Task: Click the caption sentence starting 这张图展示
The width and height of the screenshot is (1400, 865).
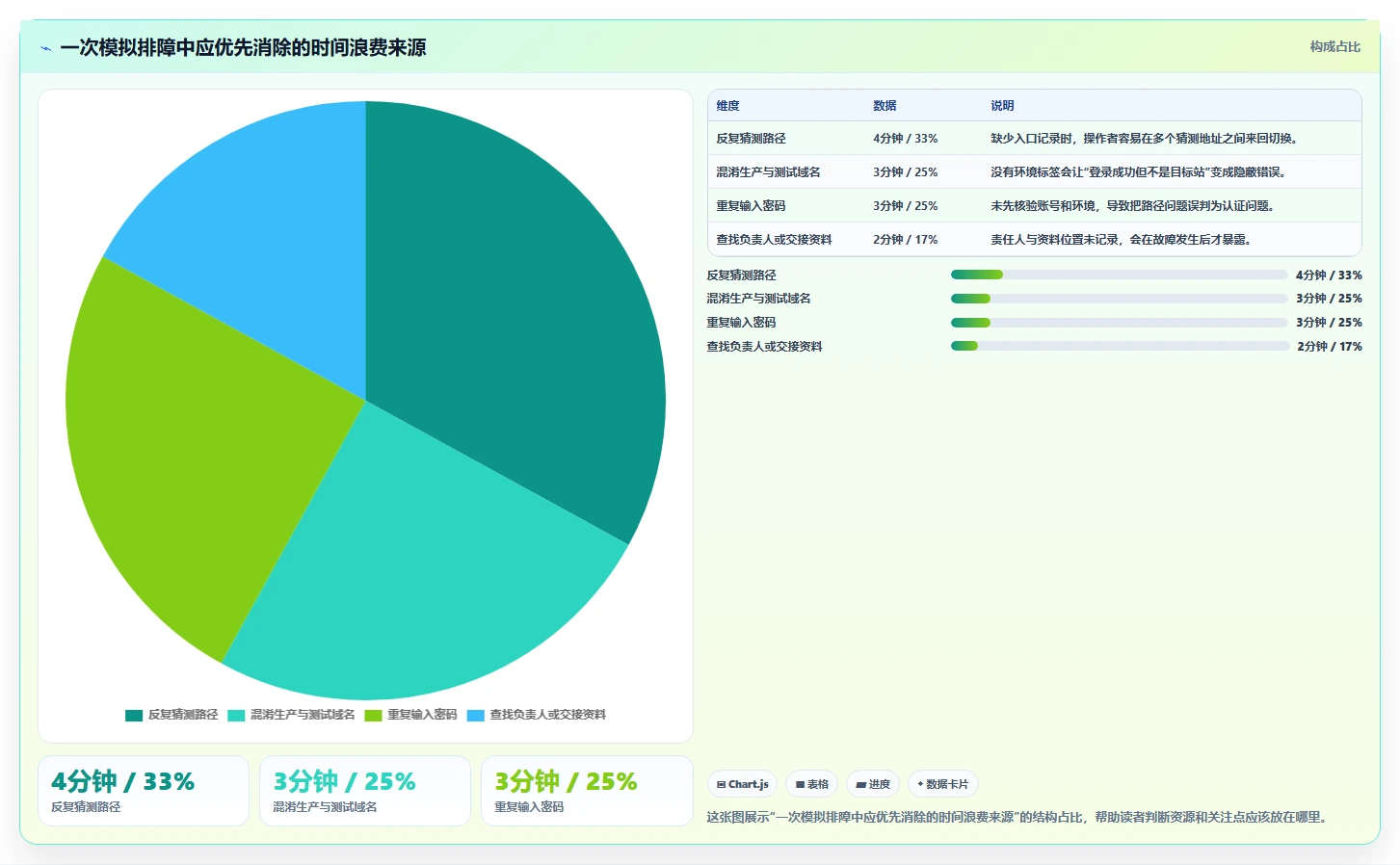Action: (x=1019, y=817)
